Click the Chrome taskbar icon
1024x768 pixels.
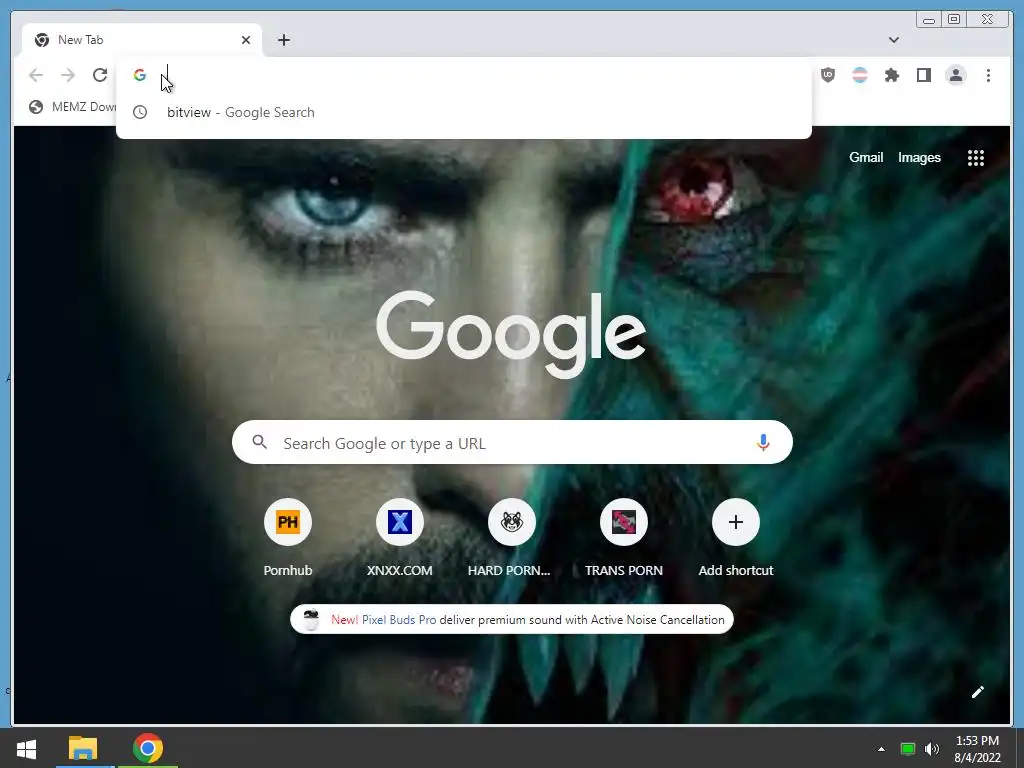pos(148,748)
